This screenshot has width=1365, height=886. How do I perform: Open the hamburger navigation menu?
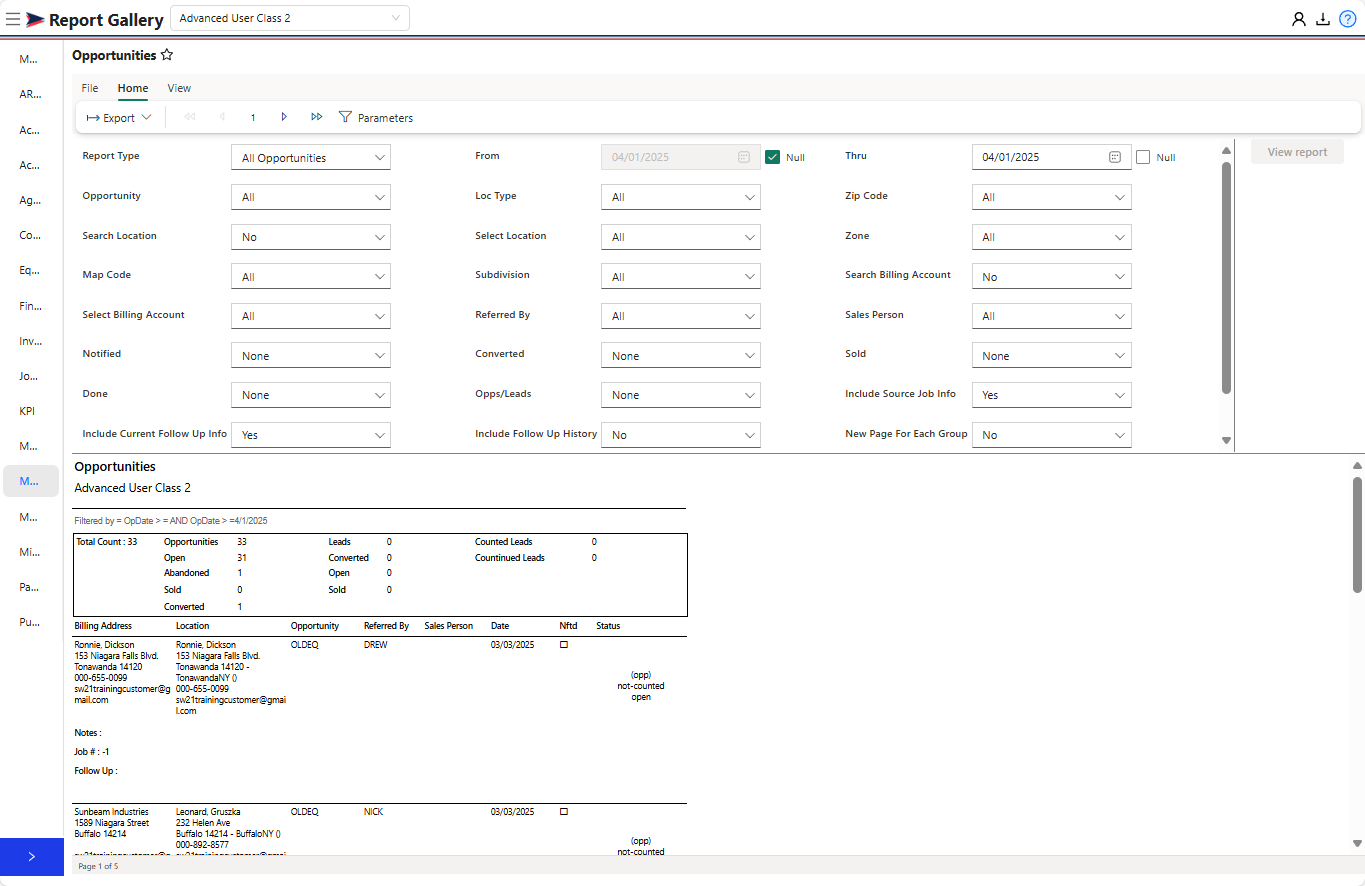(13, 18)
